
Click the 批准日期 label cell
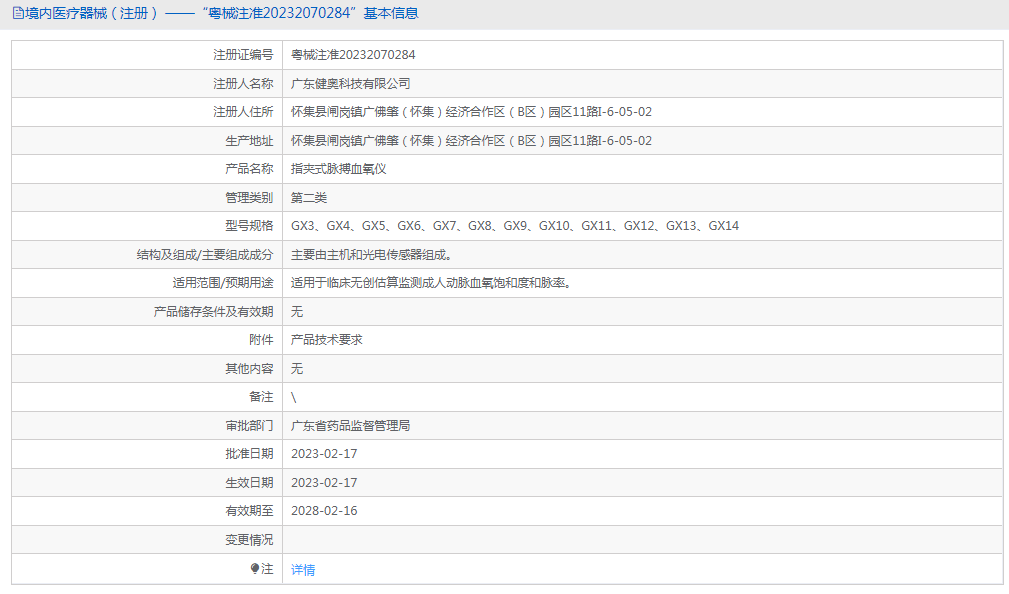tap(147, 454)
